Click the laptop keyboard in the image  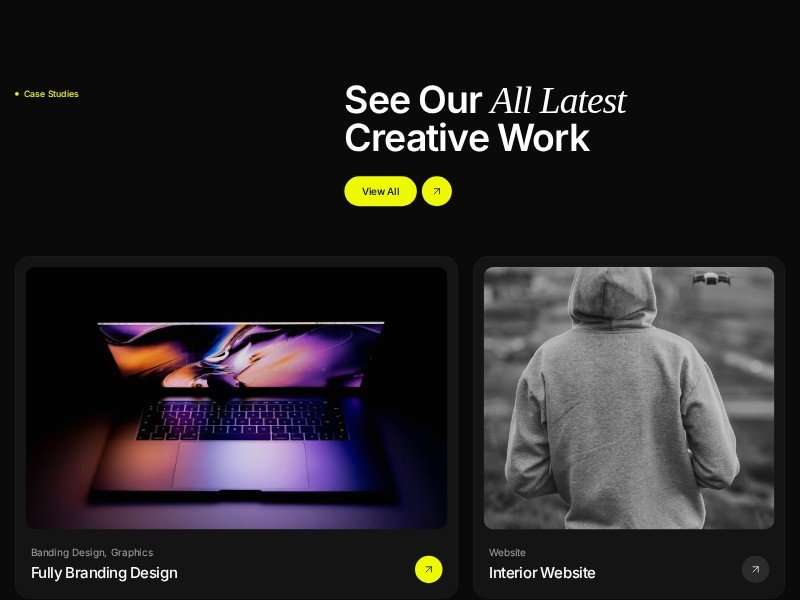[x=241, y=420]
